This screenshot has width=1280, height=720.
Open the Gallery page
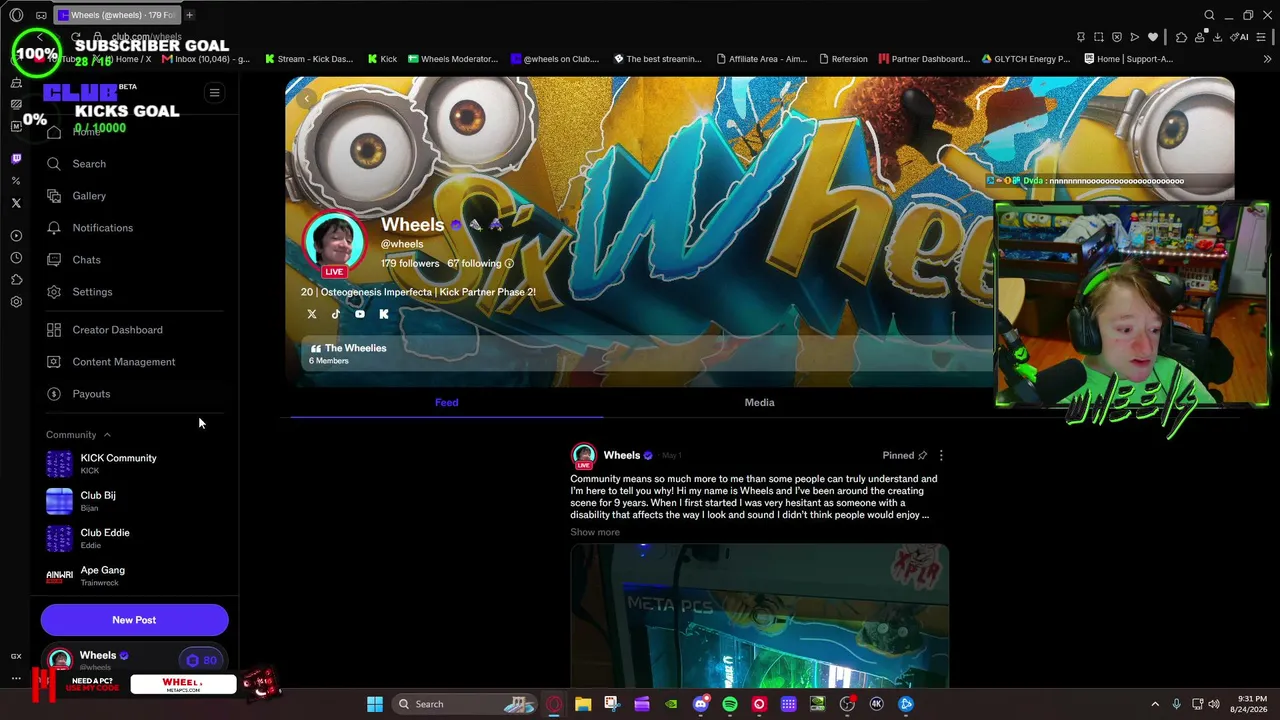[x=89, y=196]
